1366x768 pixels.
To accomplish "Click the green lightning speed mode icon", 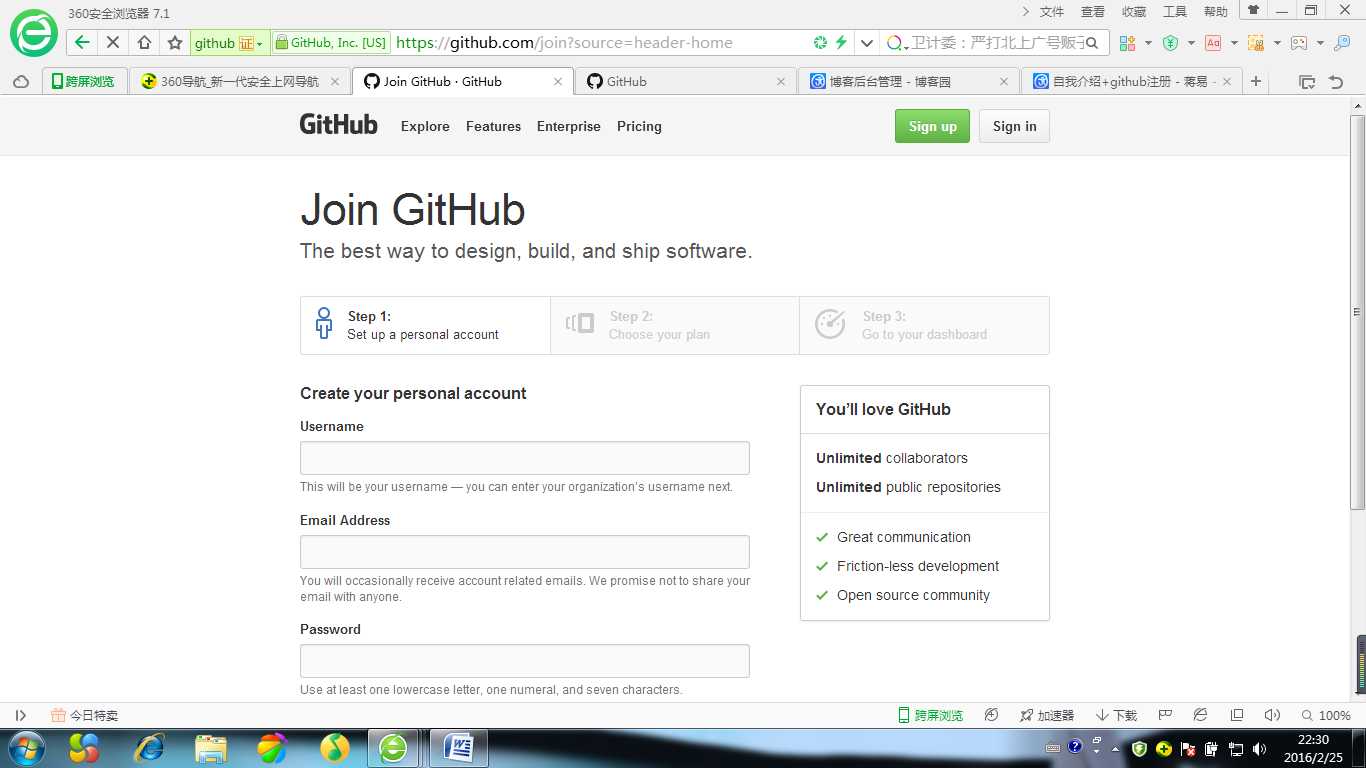I will coord(841,43).
